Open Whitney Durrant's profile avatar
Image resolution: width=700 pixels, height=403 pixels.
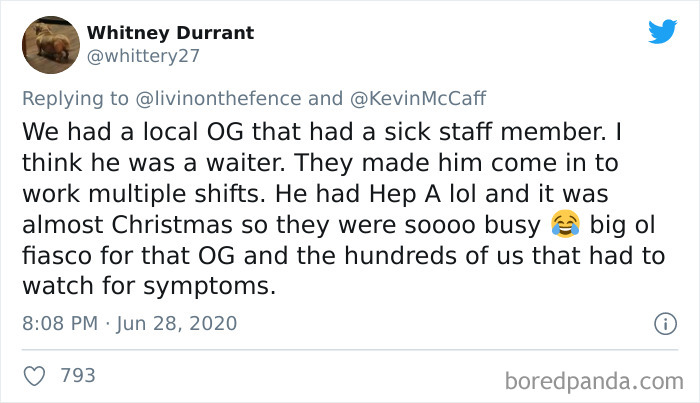point(51,45)
